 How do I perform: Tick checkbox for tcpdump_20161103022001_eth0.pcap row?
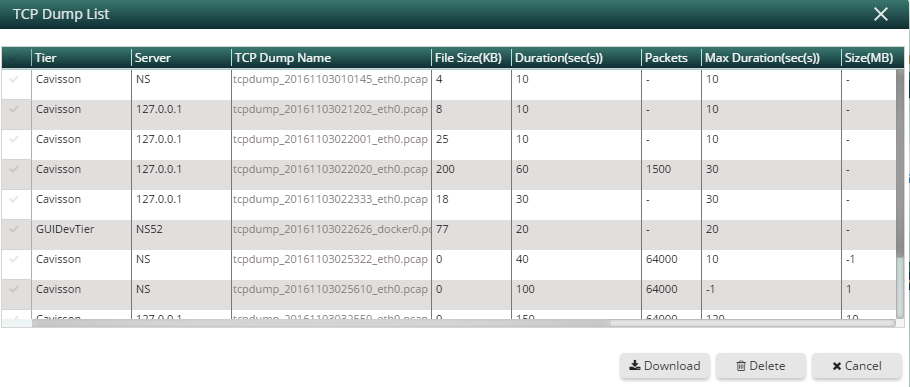tap(15, 139)
